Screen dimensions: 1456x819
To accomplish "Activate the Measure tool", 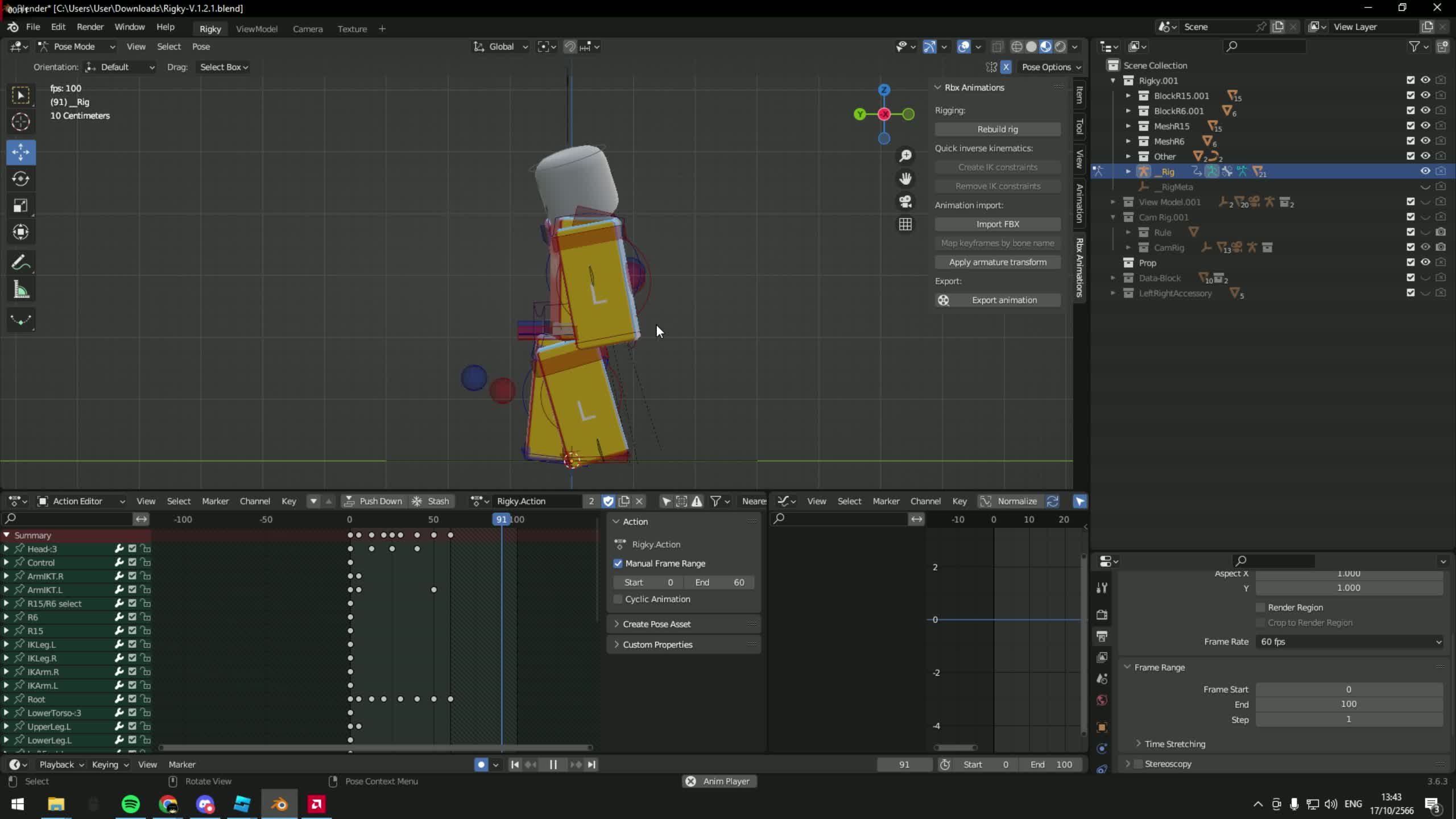I will click(x=21, y=289).
